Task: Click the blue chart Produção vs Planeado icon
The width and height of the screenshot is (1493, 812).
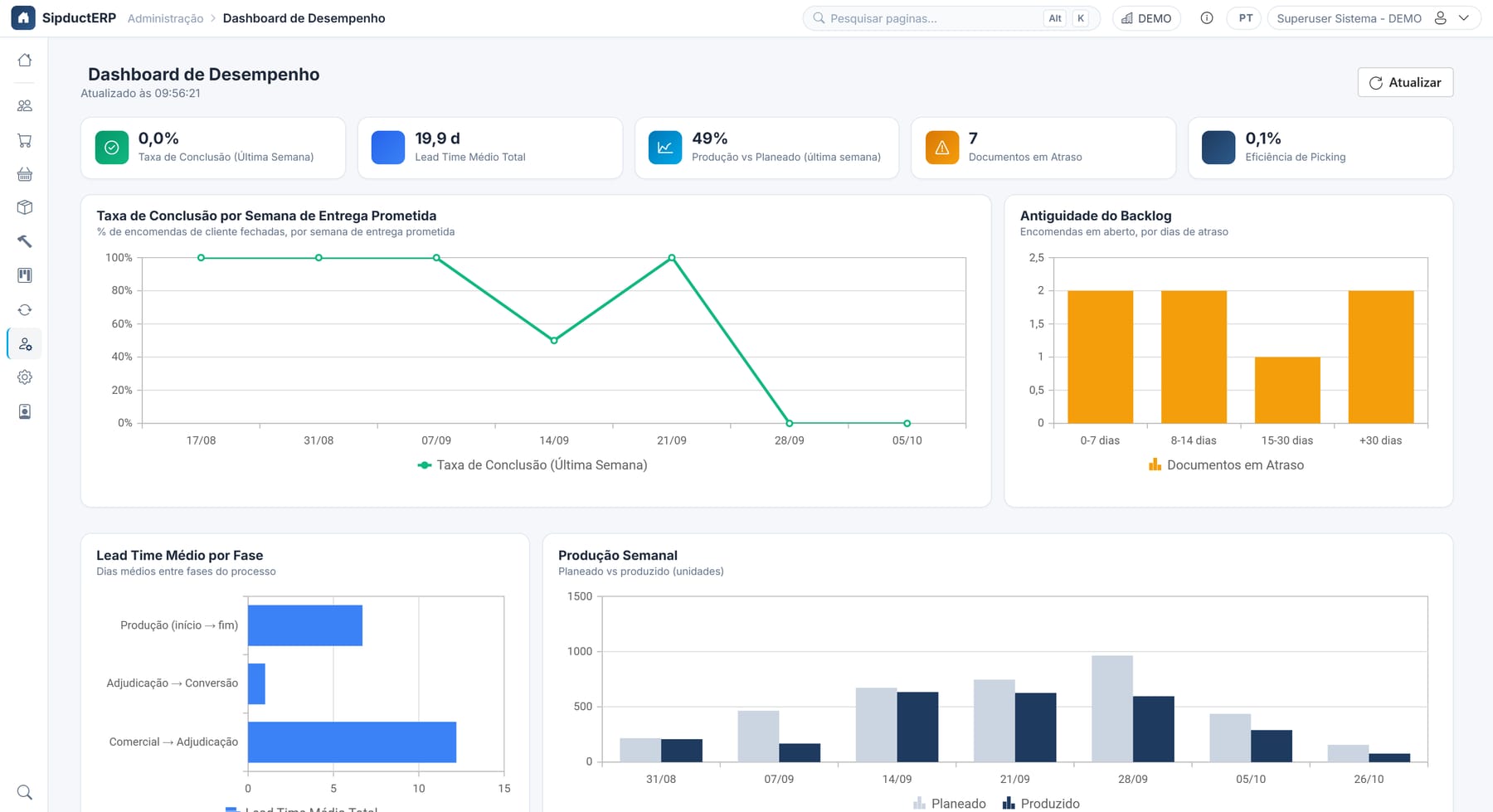Action: [665, 148]
